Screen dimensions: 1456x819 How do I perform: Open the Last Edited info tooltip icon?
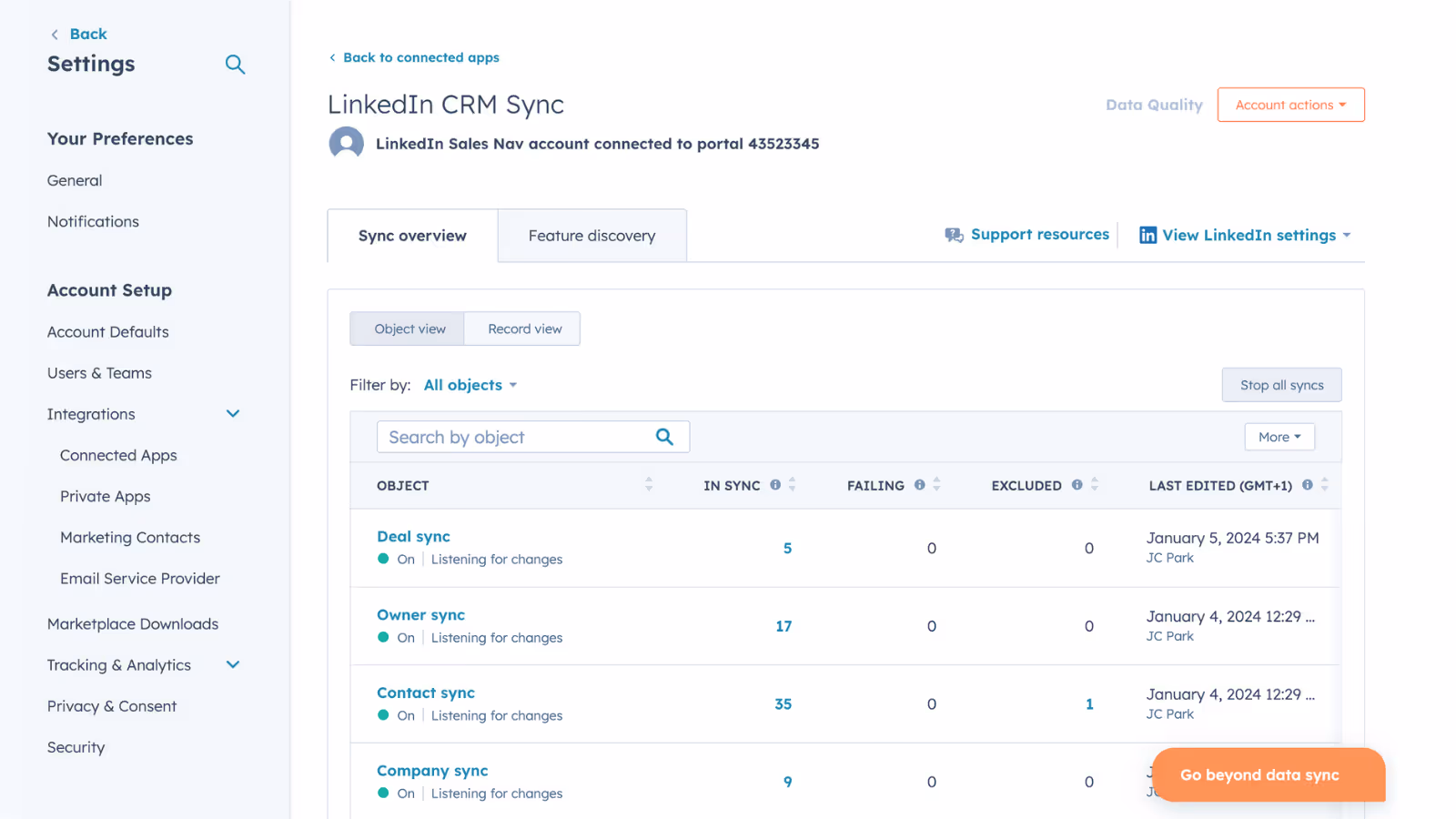click(x=1308, y=485)
